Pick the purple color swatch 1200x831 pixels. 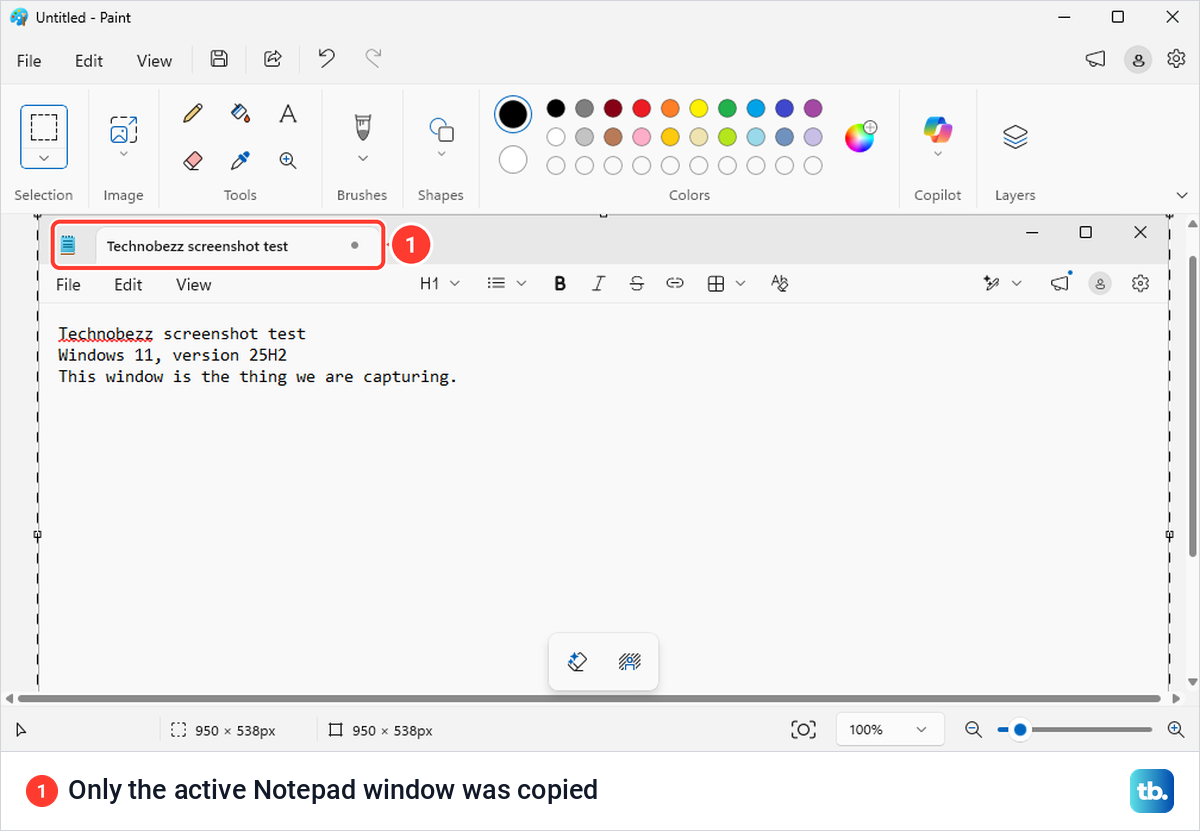tap(813, 108)
